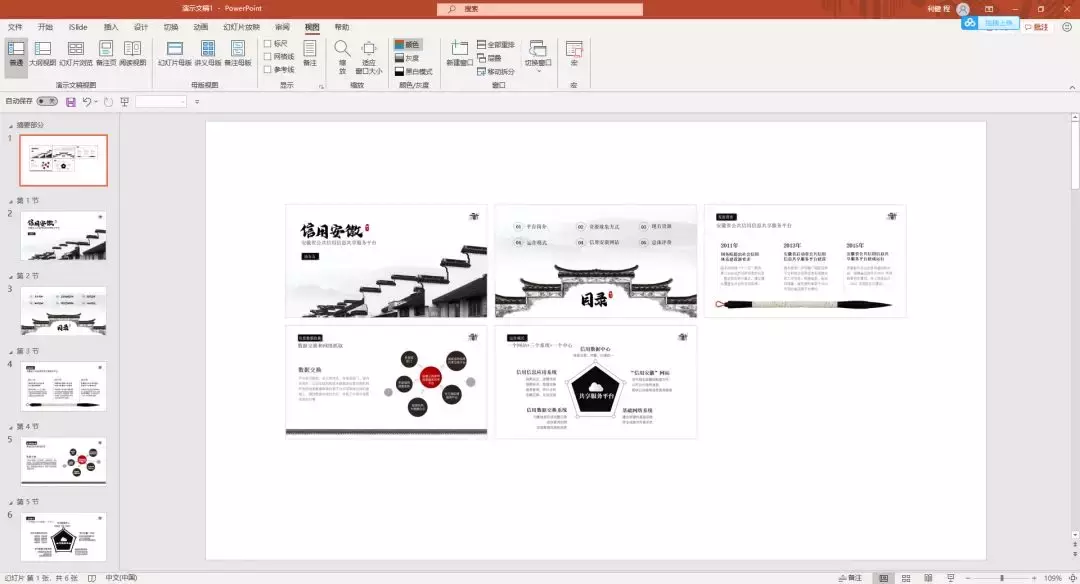
Task: Switch to Outline view (大纲视图)
Action: pos(43,54)
